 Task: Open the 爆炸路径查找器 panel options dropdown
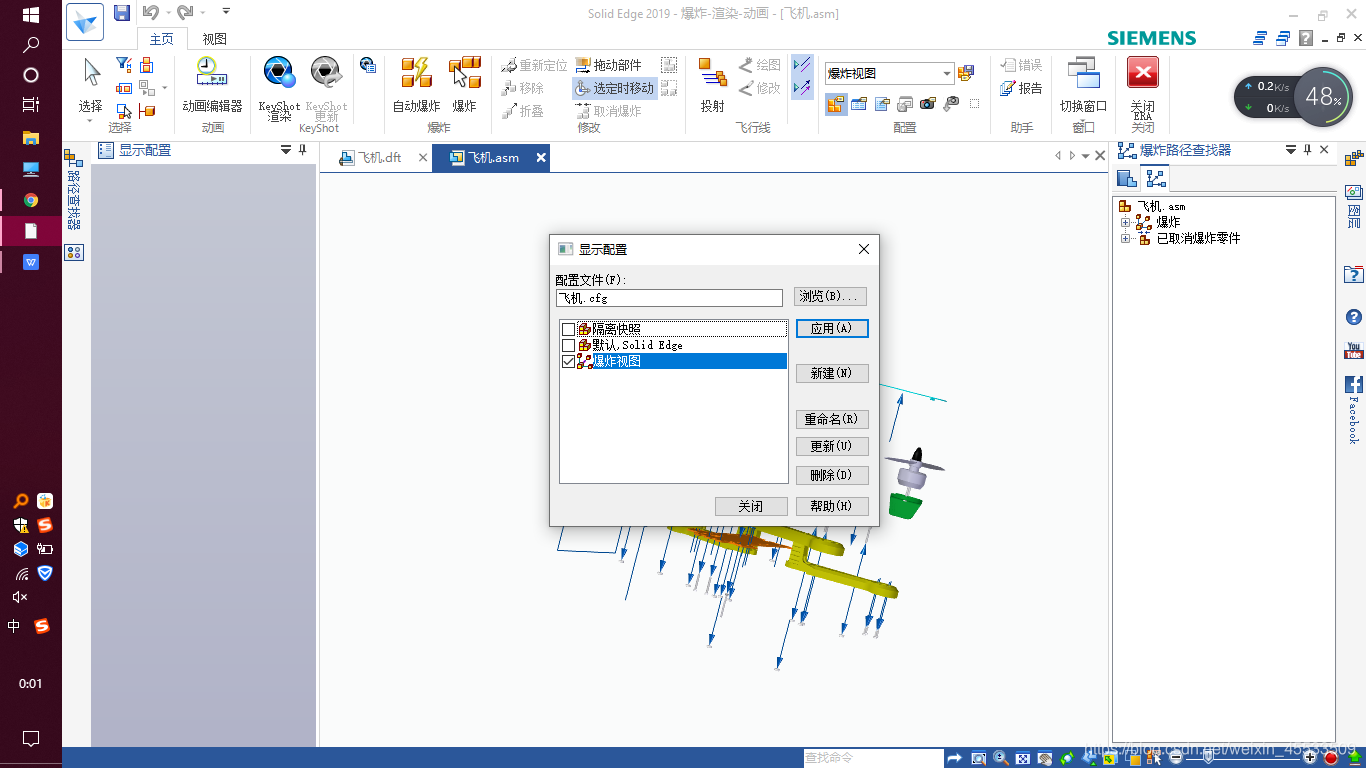click(1291, 150)
